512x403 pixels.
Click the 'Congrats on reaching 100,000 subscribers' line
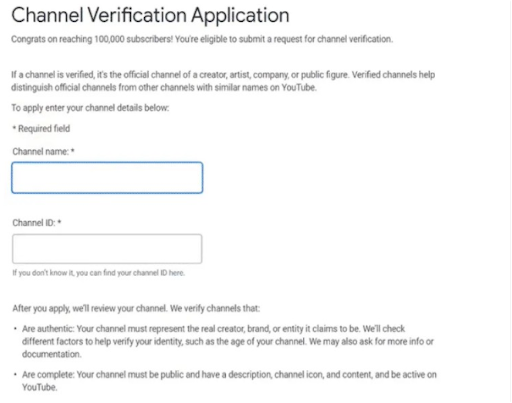202,39
